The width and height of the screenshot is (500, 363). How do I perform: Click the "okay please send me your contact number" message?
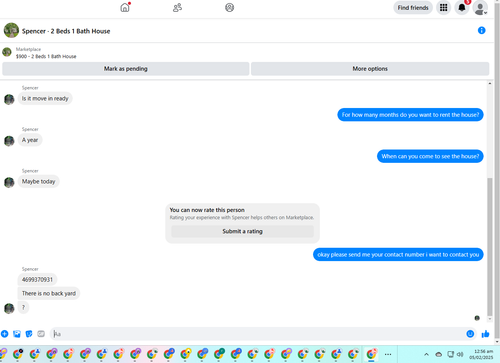pyautogui.click(x=398, y=254)
